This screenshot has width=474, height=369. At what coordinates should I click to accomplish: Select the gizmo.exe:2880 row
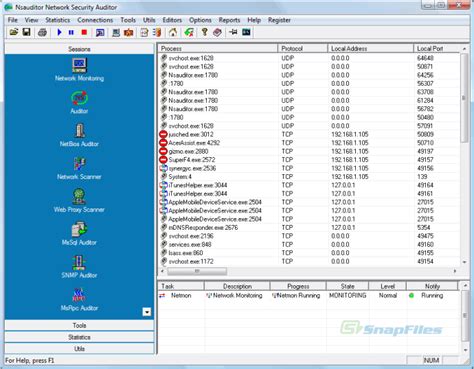pyautogui.click(x=309, y=151)
